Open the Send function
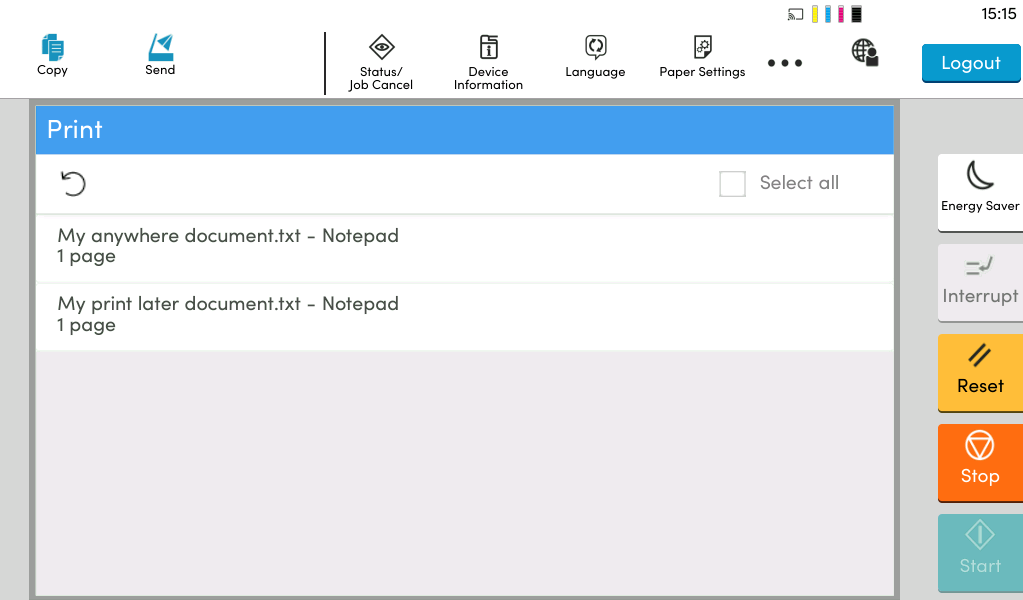The width and height of the screenshot is (1023, 600). 160,55
